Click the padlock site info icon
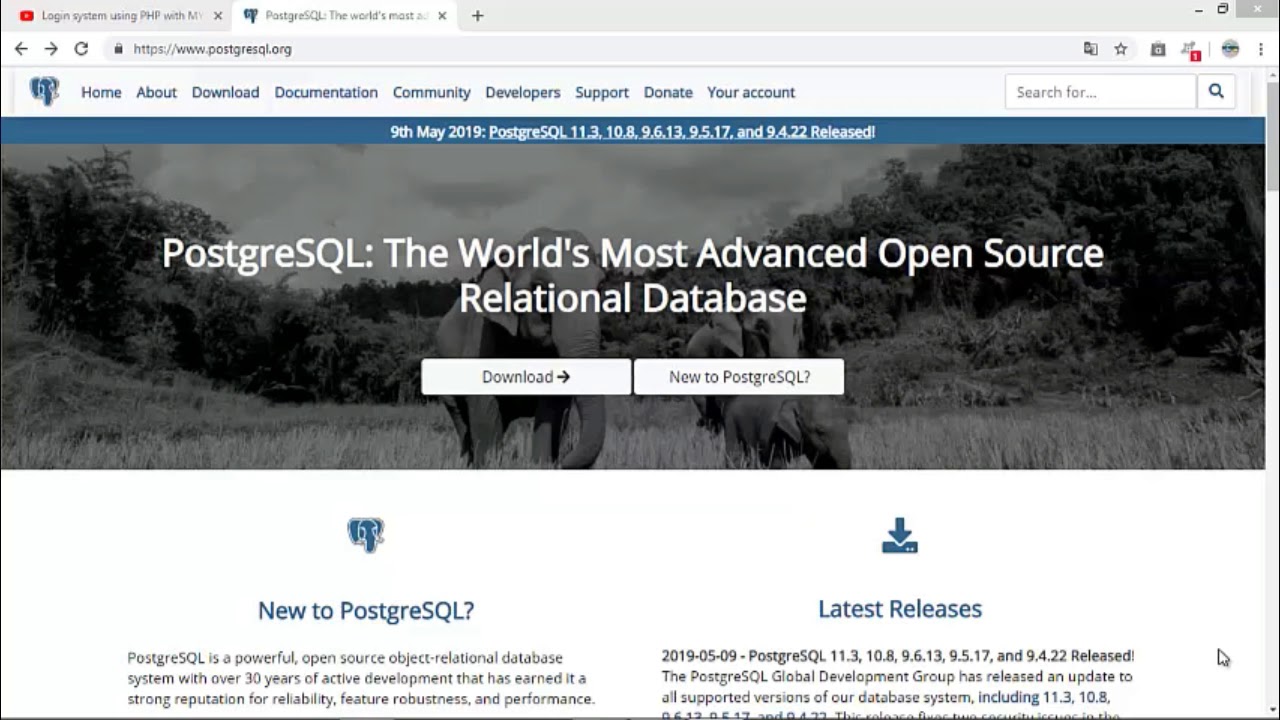This screenshot has width=1280, height=720. tap(118, 49)
